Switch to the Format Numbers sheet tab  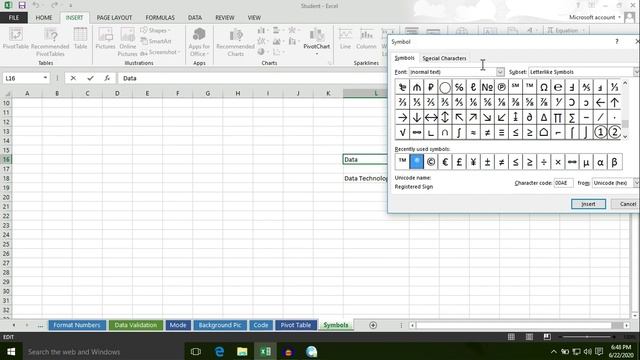pos(77,325)
